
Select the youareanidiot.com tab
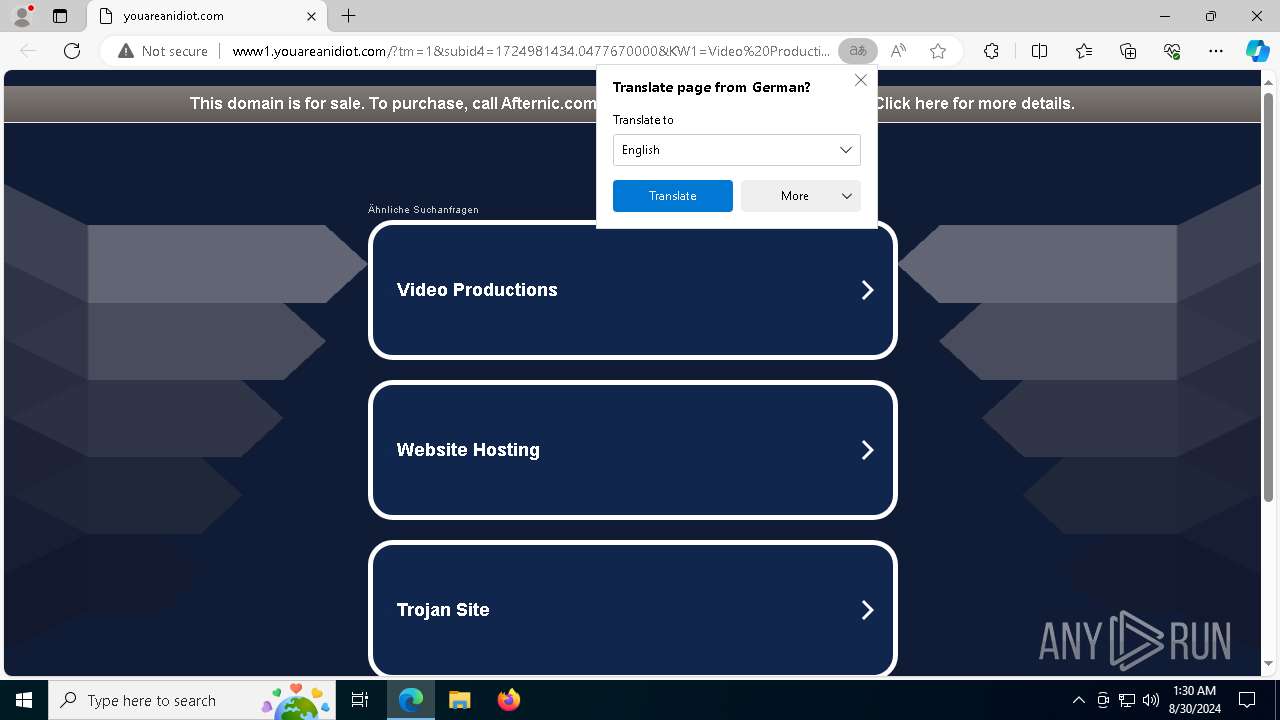[207, 16]
